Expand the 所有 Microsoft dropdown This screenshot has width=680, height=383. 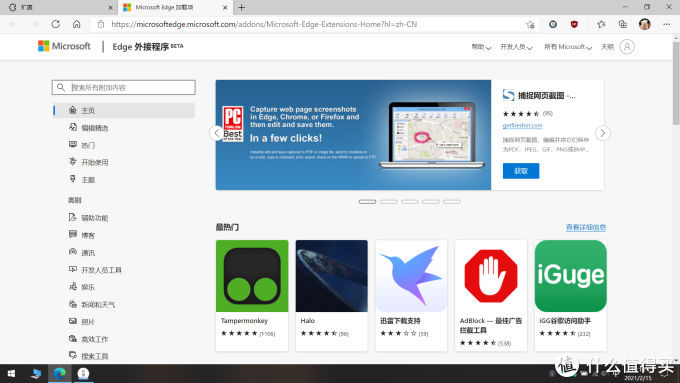(x=568, y=47)
